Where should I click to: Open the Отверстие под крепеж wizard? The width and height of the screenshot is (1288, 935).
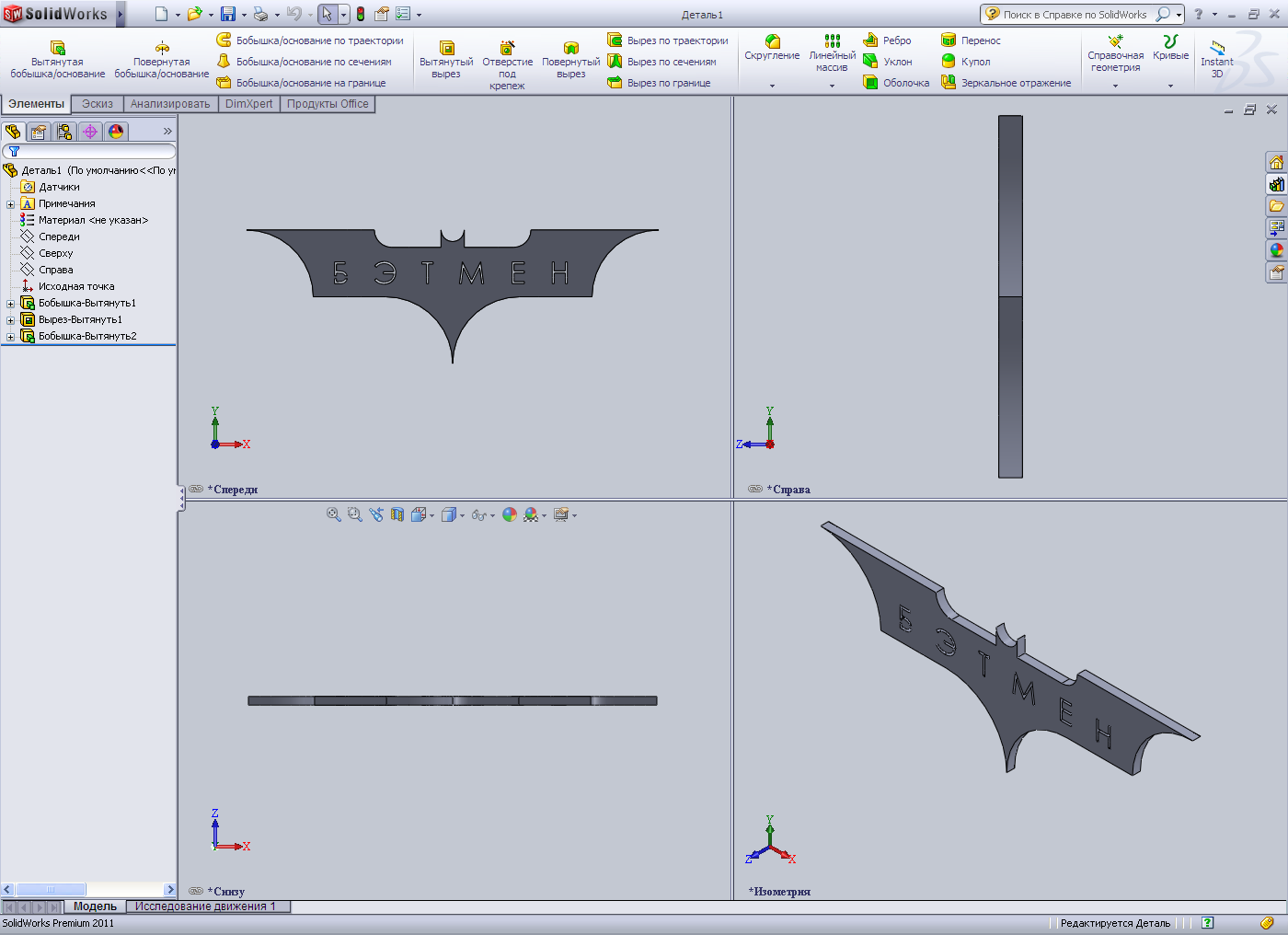pos(507,64)
